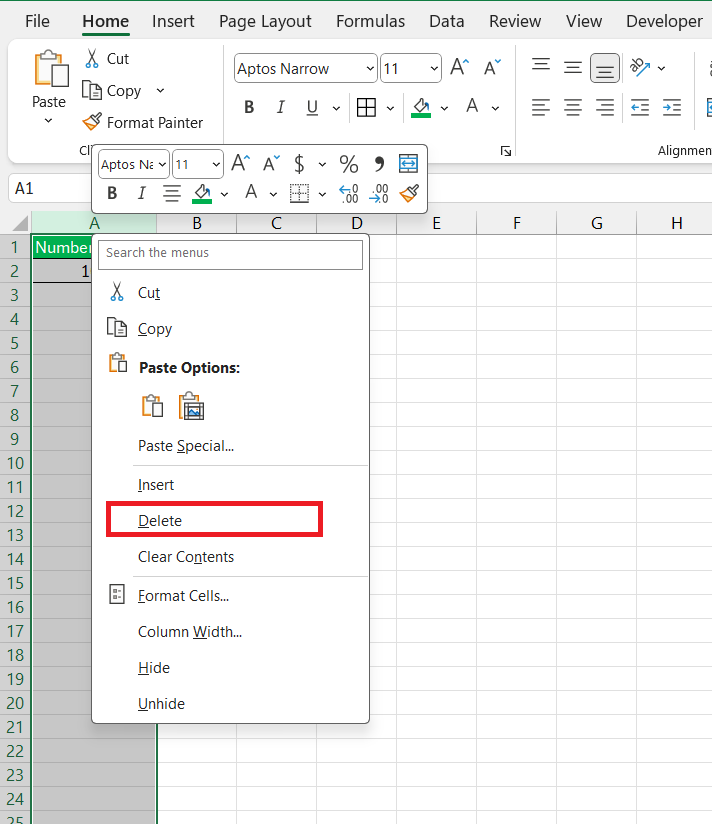Apply Comma Style on mini toolbar
This screenshot has width=712, height=824.
pos(379,164)
